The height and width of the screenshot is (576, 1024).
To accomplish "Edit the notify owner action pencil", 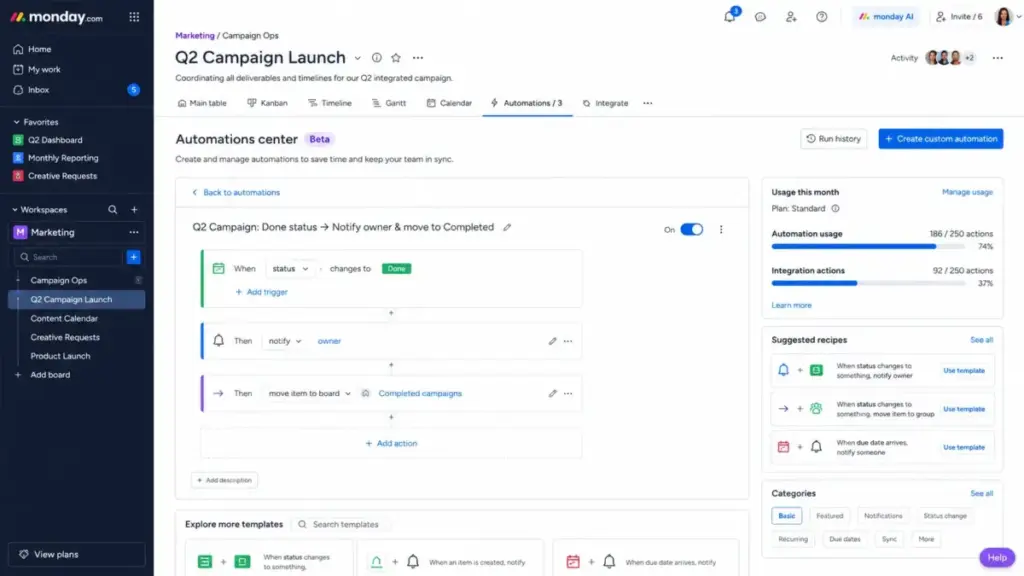I will point(552,341).
